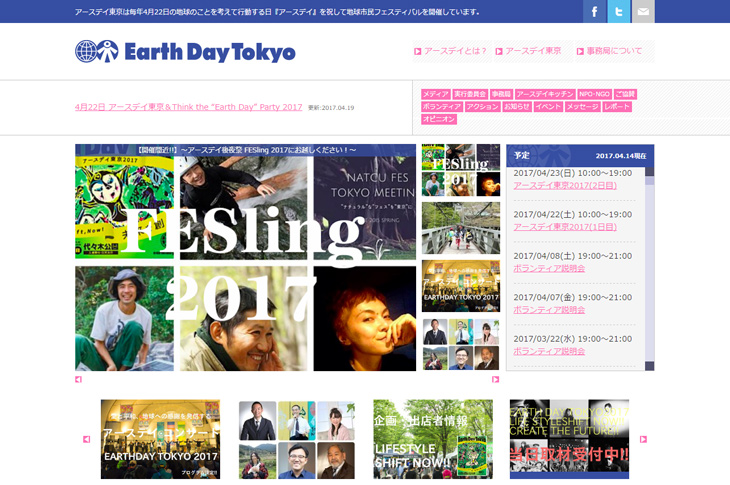Image resolution: width=730 pixels, height=485 pixels.
Task: Select the アースデイキッチン category tag
Action: tap(545, 94)
